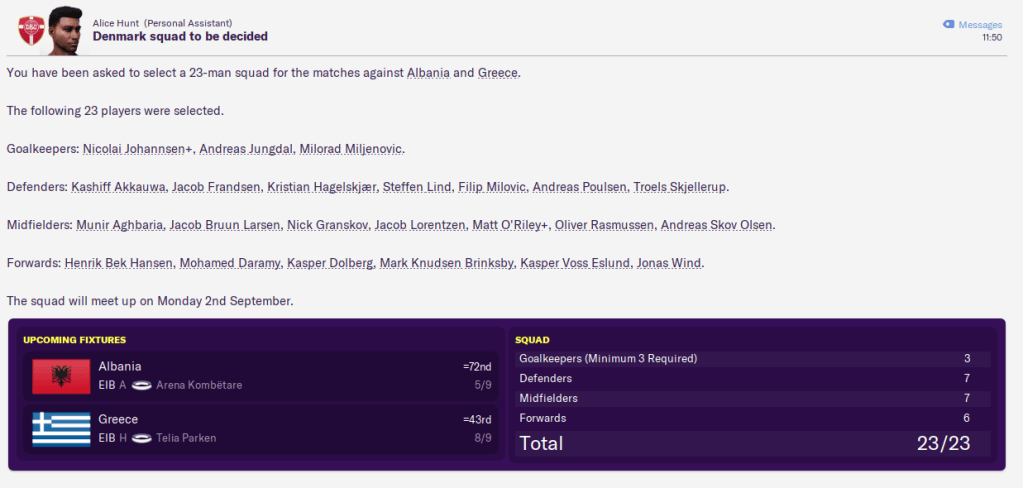Click the Arena Kombëtare stadium icon
The width and height of the screenshot is (1023, 488).
coord(141,385)
